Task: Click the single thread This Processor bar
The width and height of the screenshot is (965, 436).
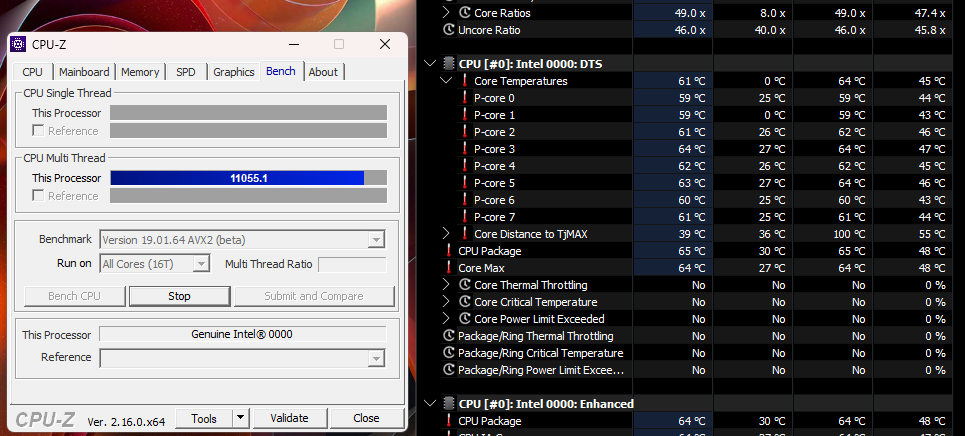Action: pyautogui.click(x=249, y=113)
